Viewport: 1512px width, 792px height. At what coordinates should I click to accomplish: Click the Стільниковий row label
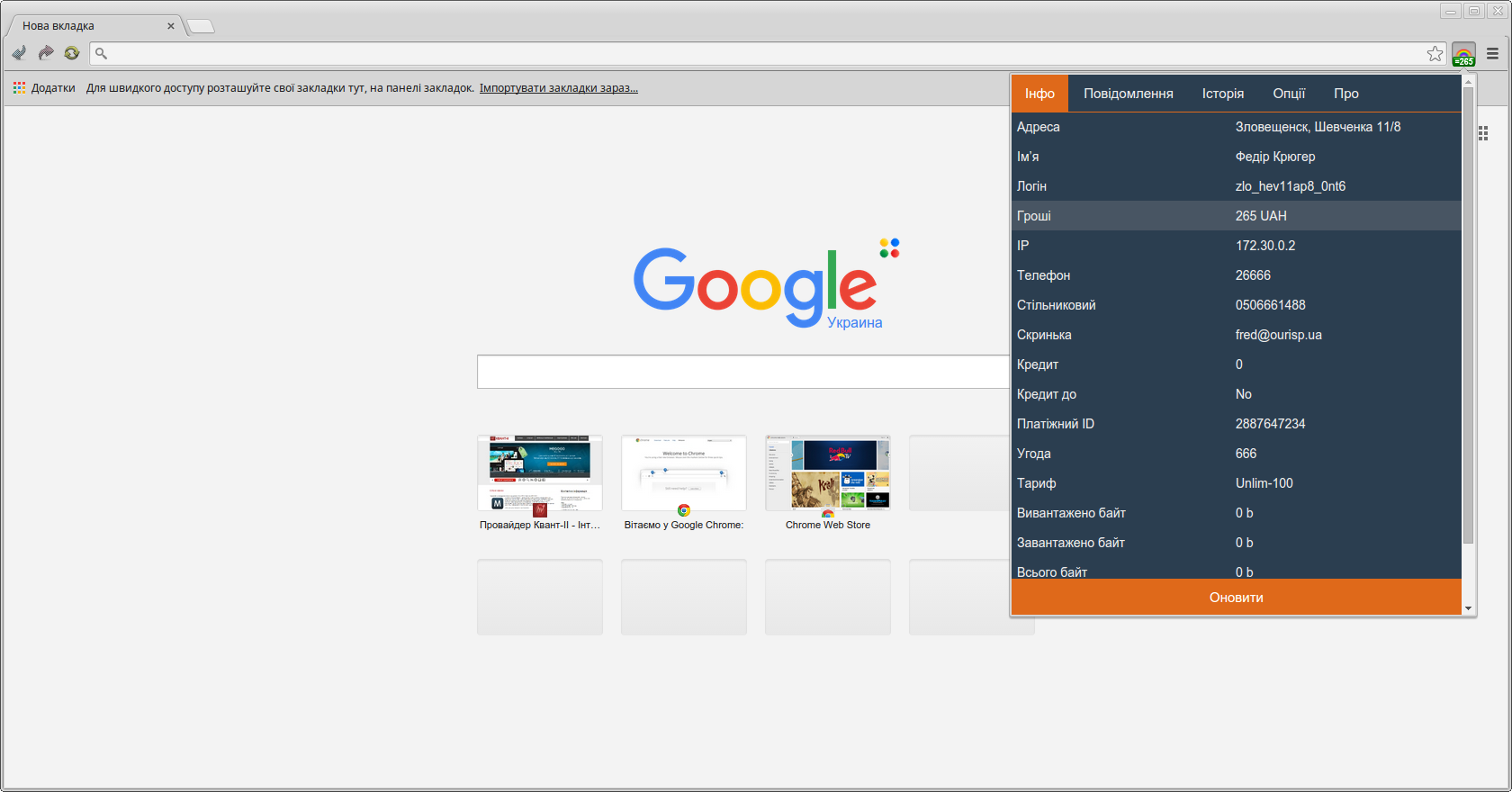pyautogui.click(x=1057, y=305)
